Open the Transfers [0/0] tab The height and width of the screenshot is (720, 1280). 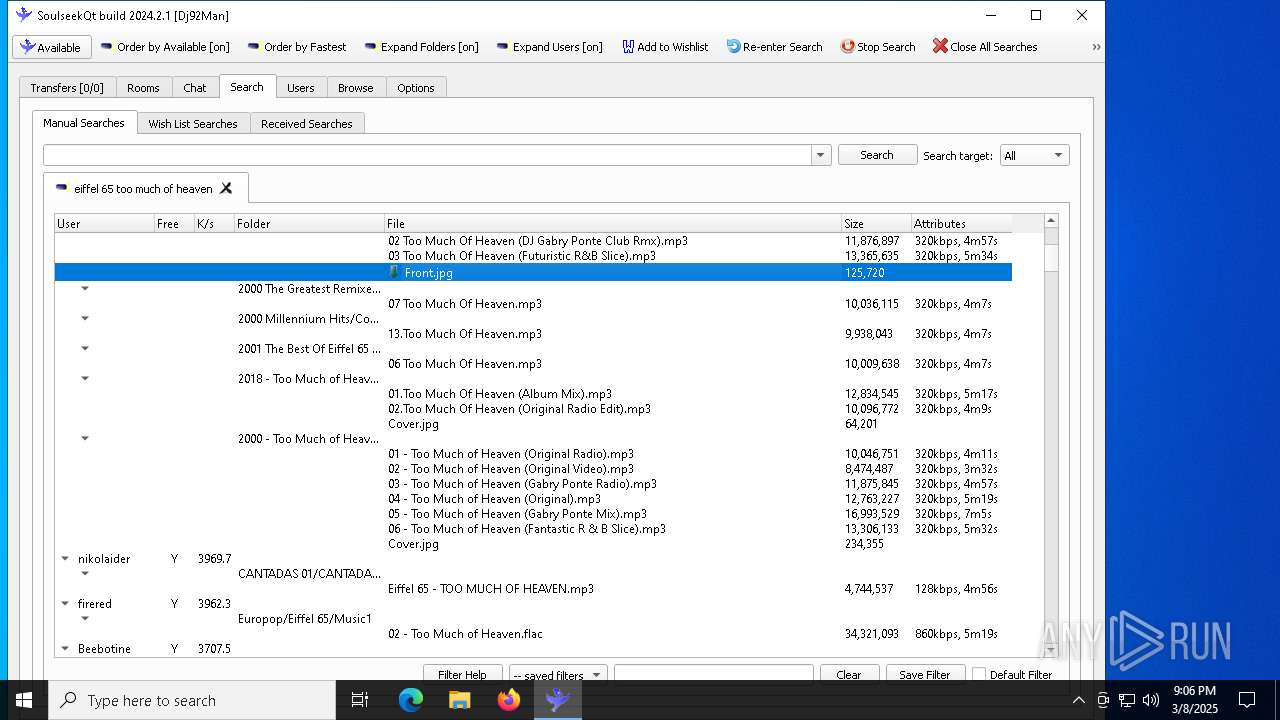tap(67, 88)
